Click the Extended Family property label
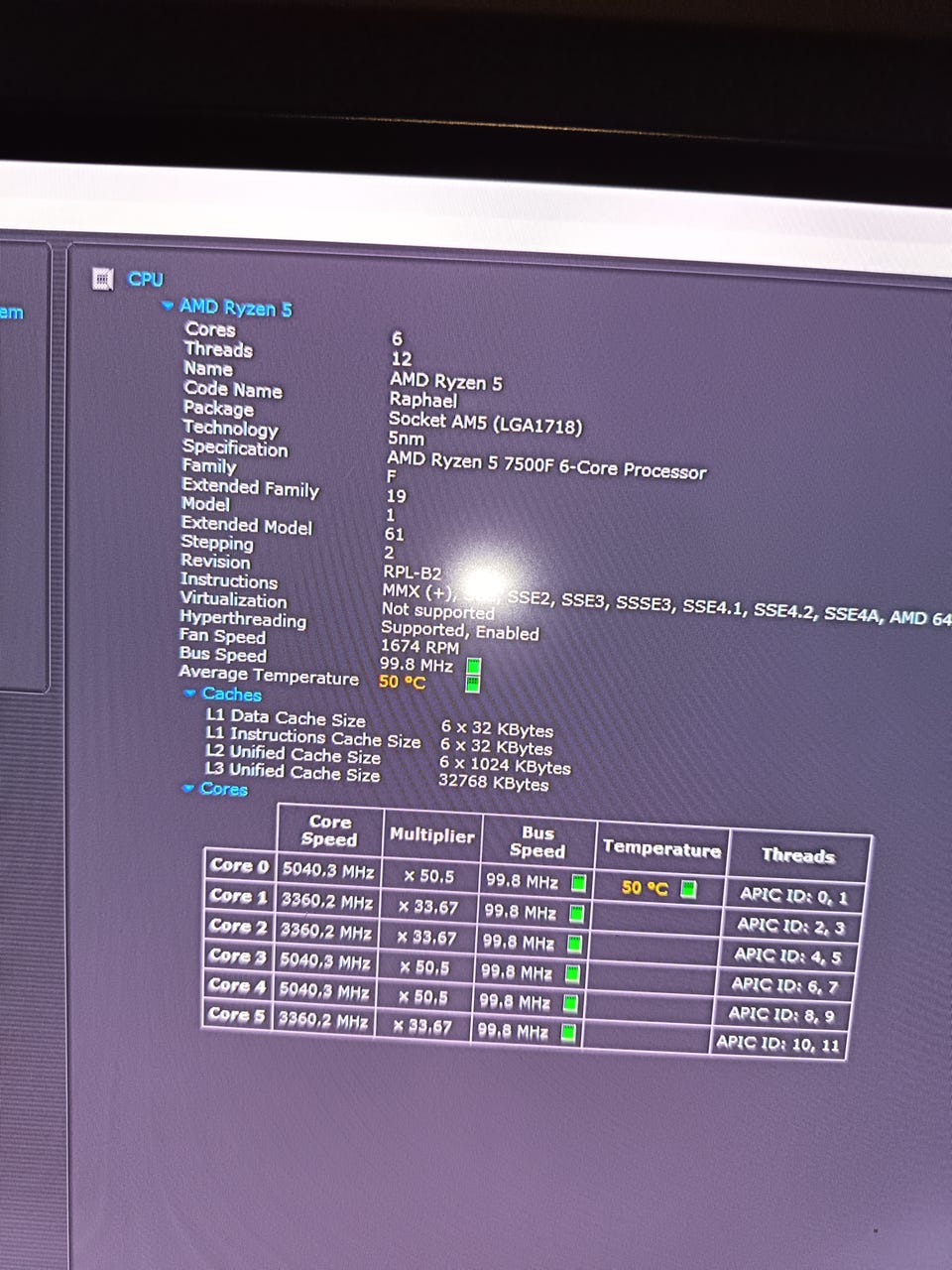 pyautogui.click(x=250, y=487)
